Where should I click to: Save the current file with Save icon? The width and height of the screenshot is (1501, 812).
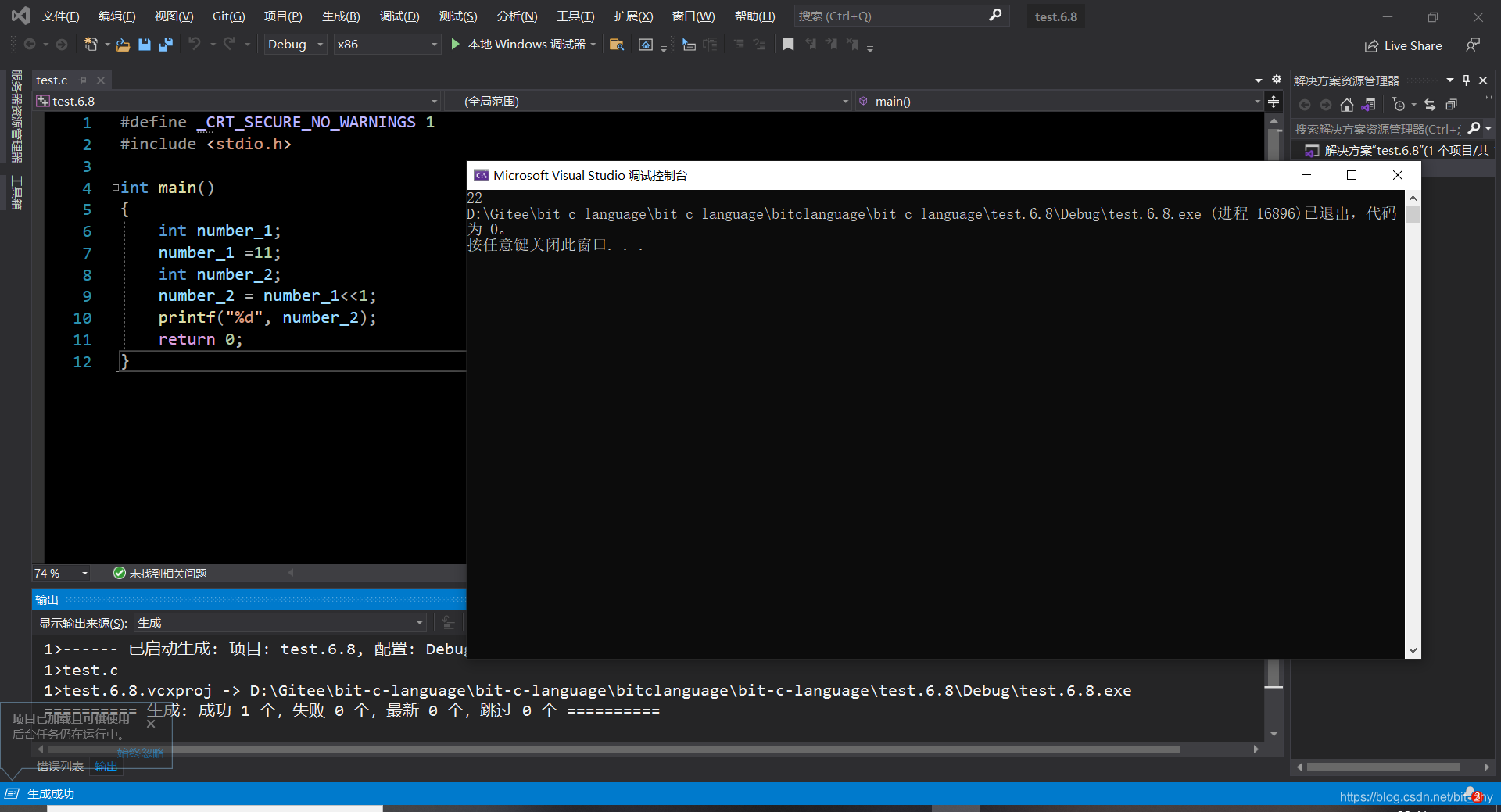pyautogui.click(x=145, y=45)
